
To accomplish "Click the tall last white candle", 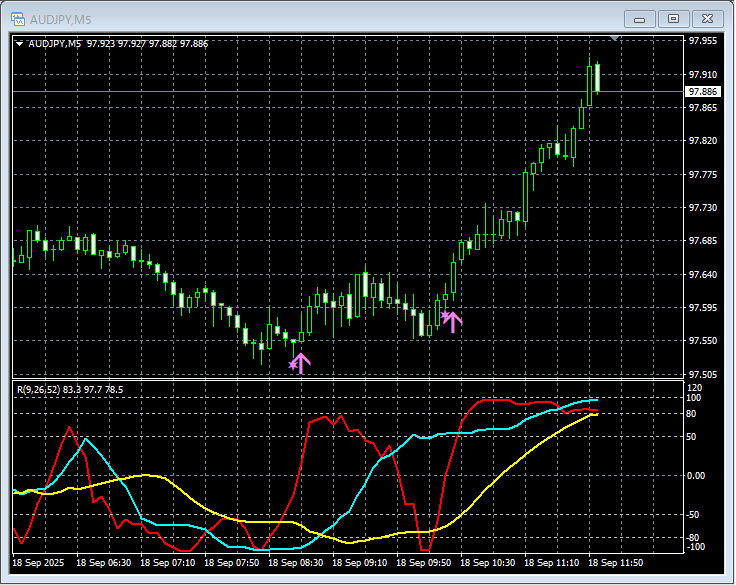I will 596,78.
